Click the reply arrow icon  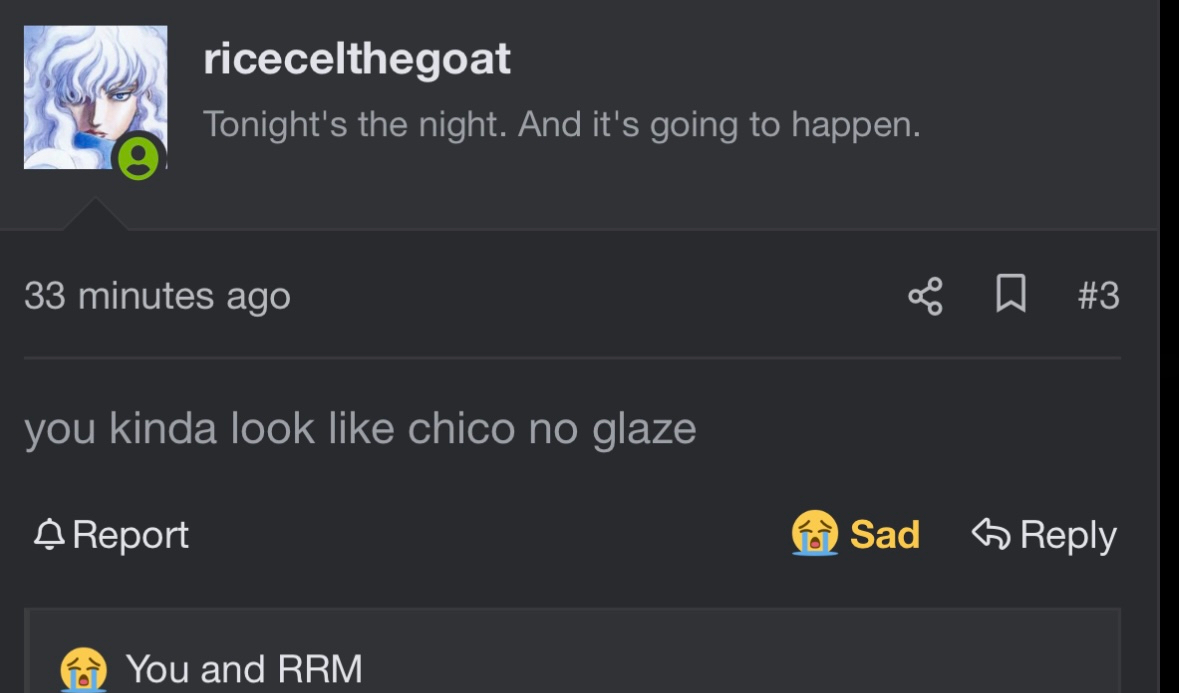(x=990, y=534)
